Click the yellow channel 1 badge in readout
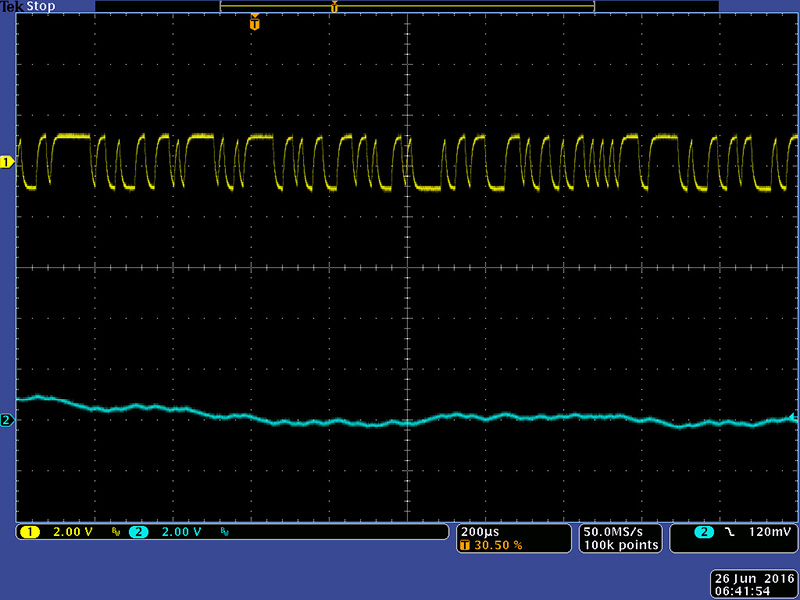 pyautogui.click(x=29, y=532)
